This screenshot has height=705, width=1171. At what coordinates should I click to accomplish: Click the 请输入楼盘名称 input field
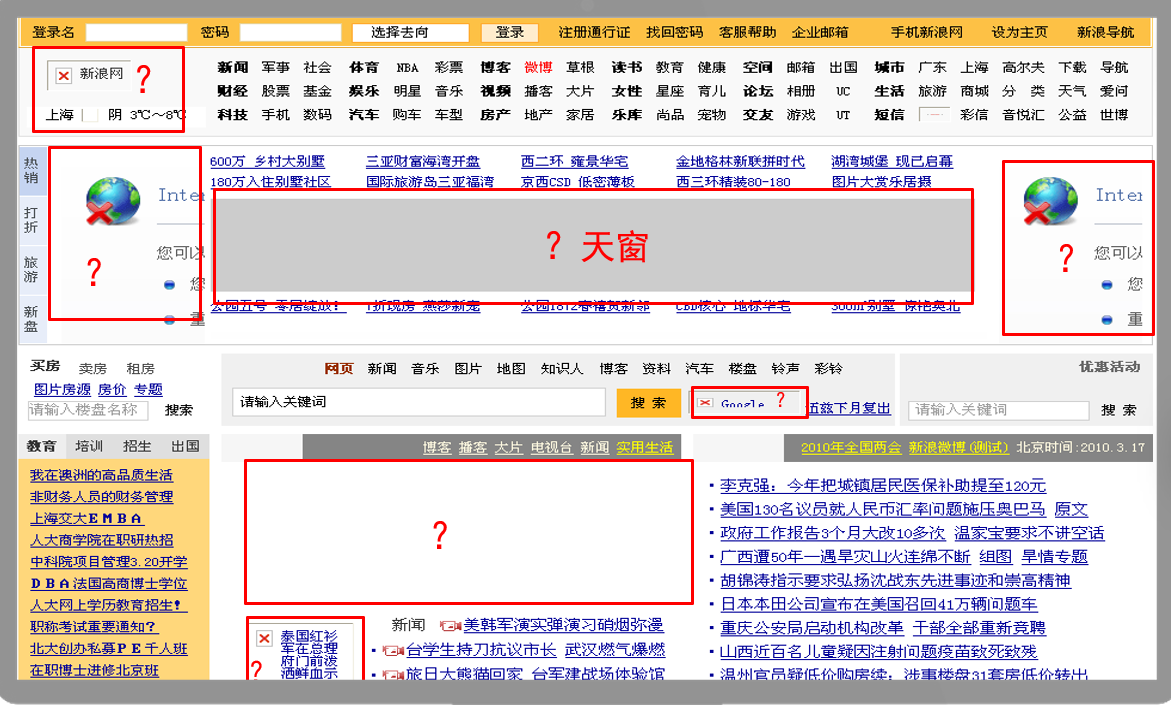tap(88, 410)
